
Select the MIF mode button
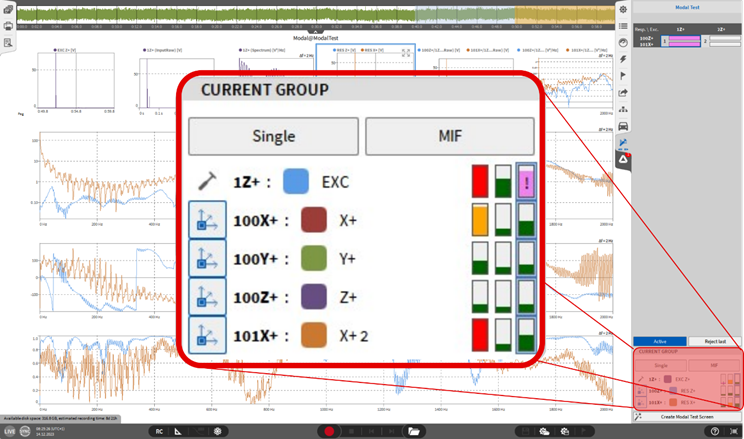(x=449, y=136)
